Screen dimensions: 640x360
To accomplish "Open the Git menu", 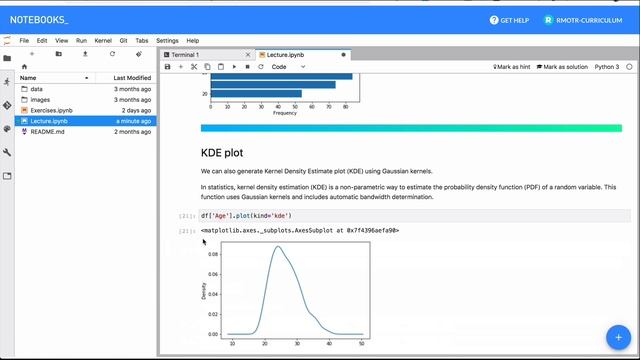I will (123, 40).
